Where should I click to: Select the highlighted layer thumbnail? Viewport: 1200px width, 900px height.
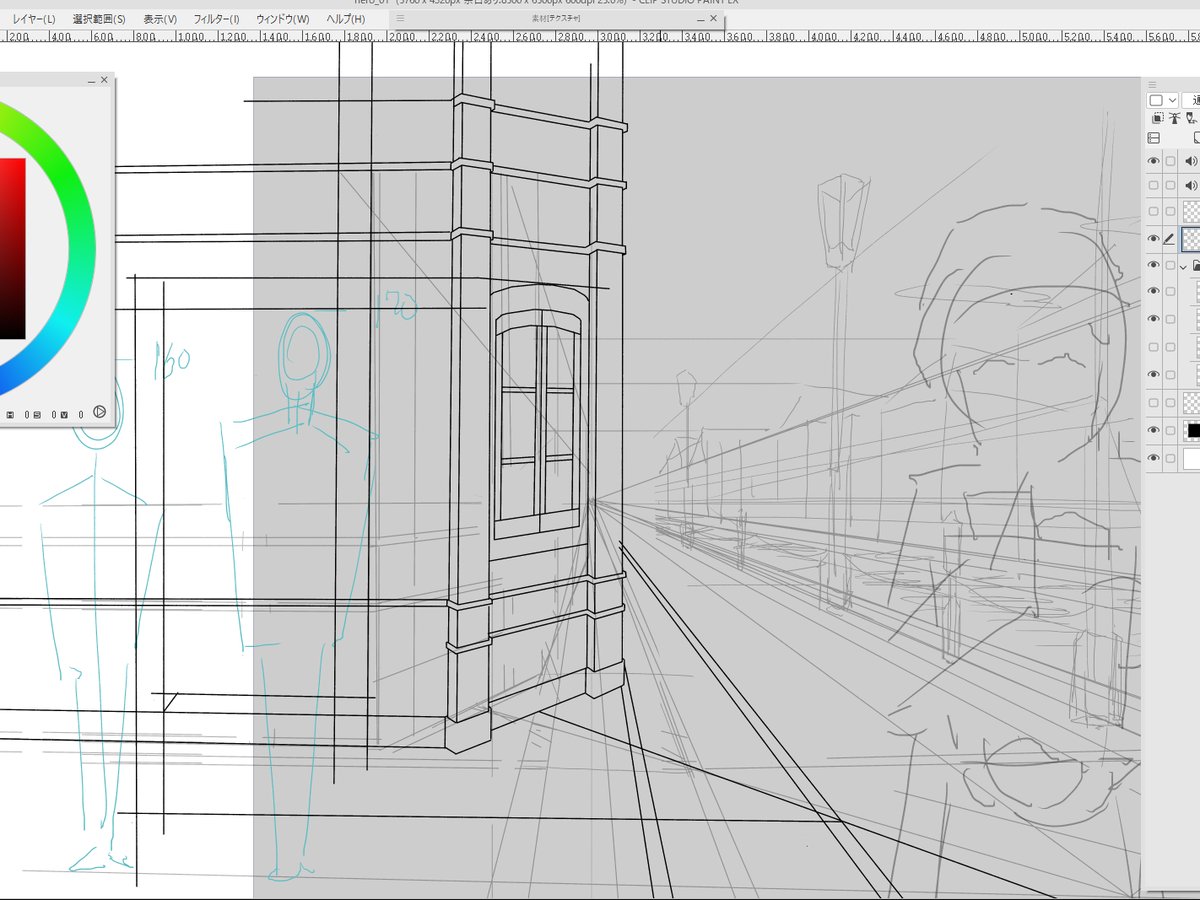point(1191,239)
